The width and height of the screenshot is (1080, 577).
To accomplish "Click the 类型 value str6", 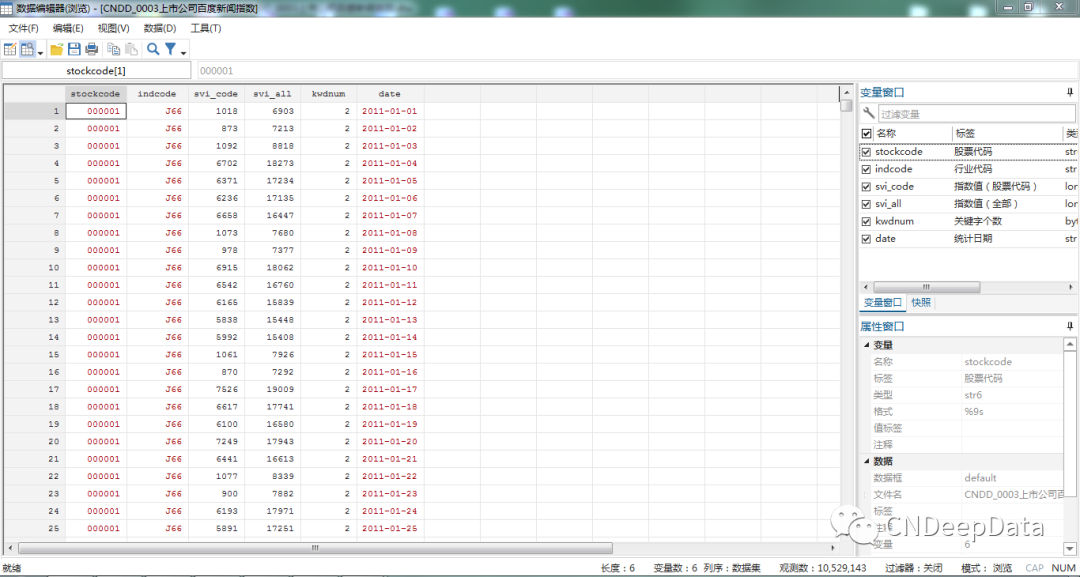I will pyautogui.click(x=975, y=395).
